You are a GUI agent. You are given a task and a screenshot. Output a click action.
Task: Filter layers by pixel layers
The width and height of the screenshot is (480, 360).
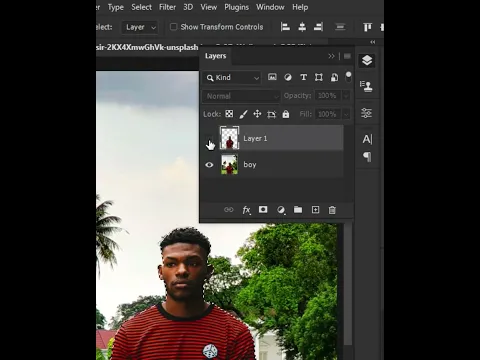coord(272,77)
